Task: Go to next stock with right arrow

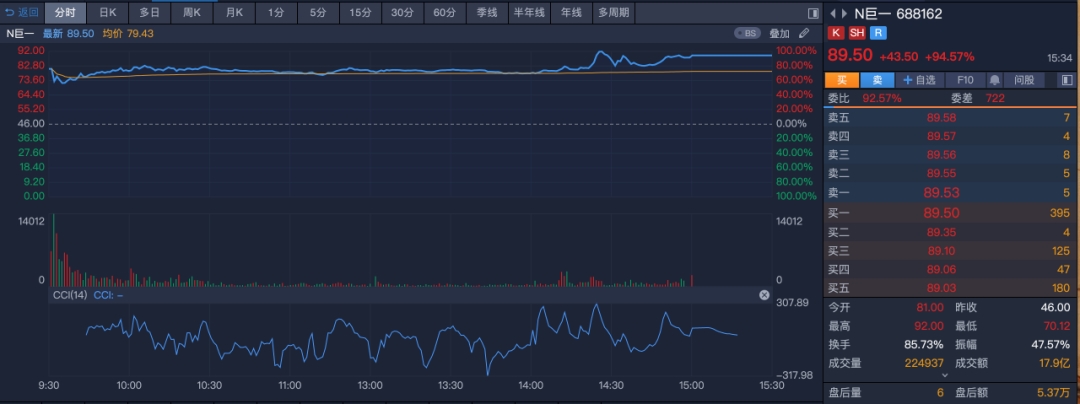Action: [x=844, y=14]
